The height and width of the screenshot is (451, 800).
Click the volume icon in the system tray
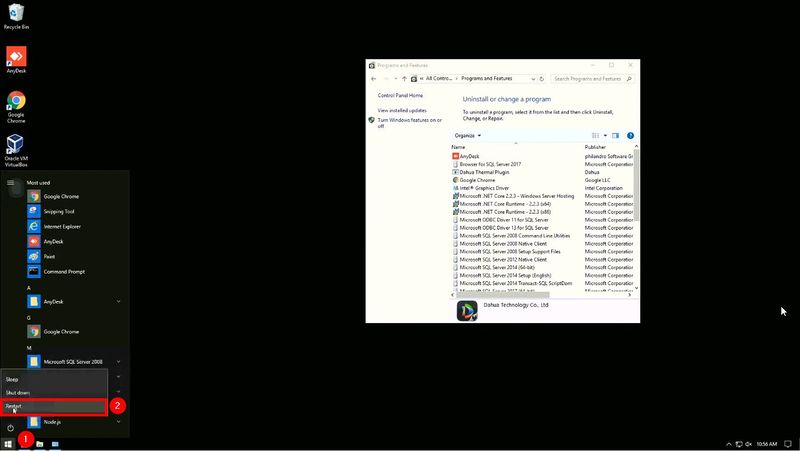[748, 444]
